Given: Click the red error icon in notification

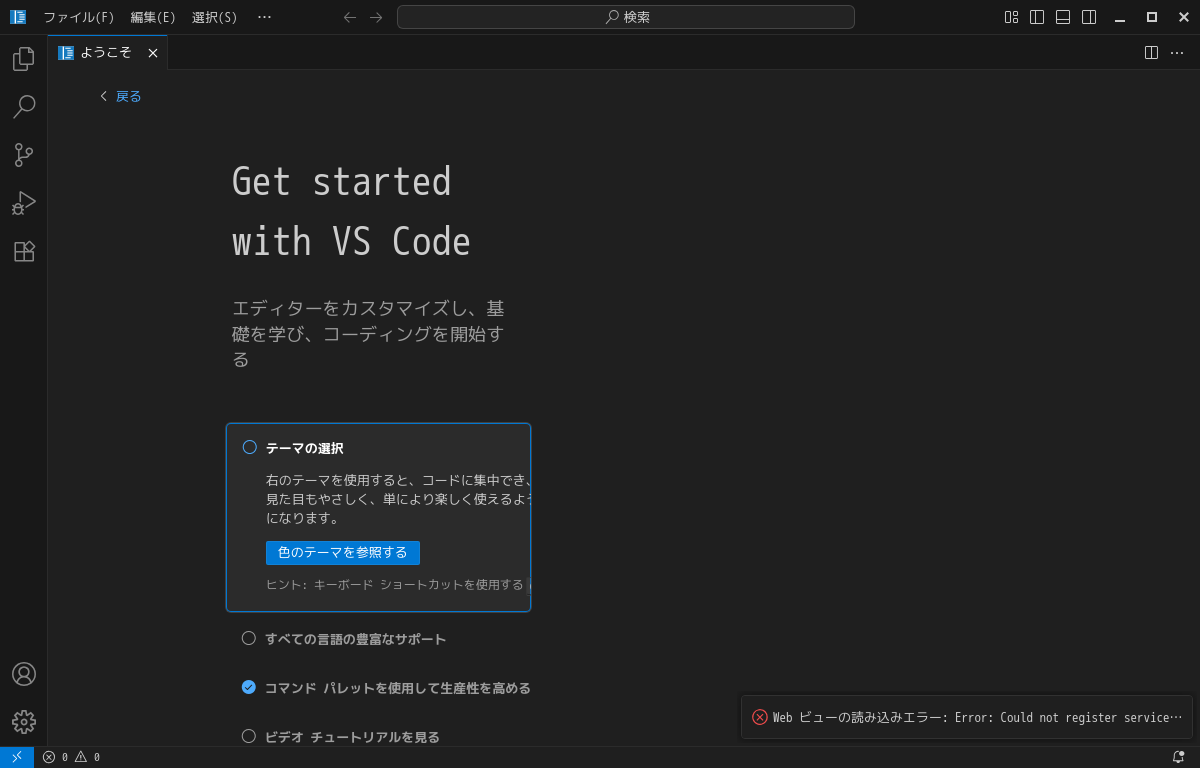Looking at the screenshot, I should pos(760,717).
